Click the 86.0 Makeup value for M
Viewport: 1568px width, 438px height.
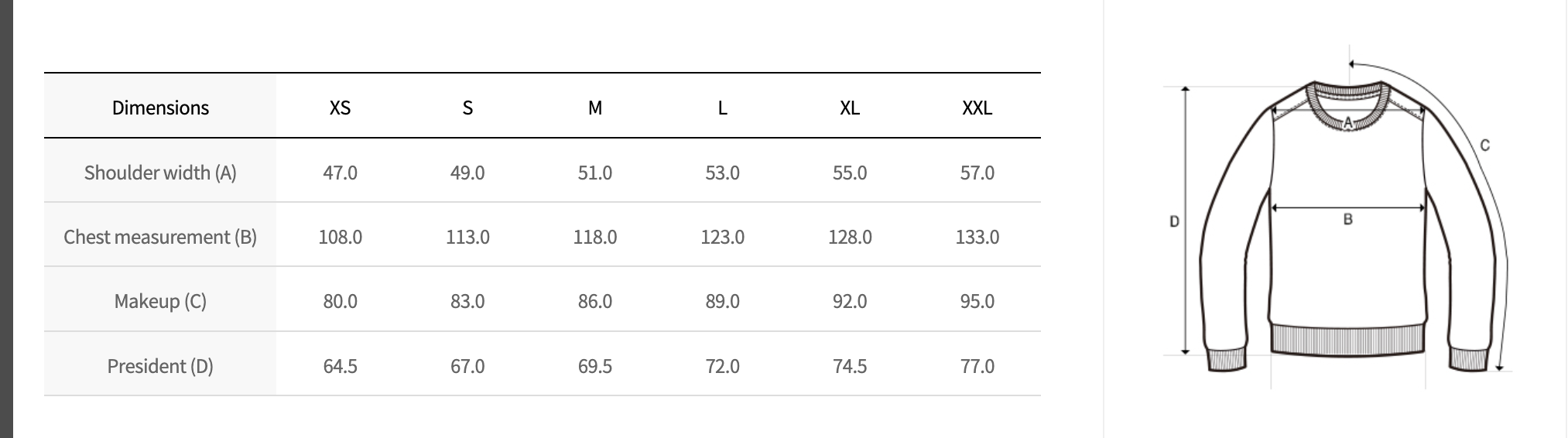pos(594,301)
